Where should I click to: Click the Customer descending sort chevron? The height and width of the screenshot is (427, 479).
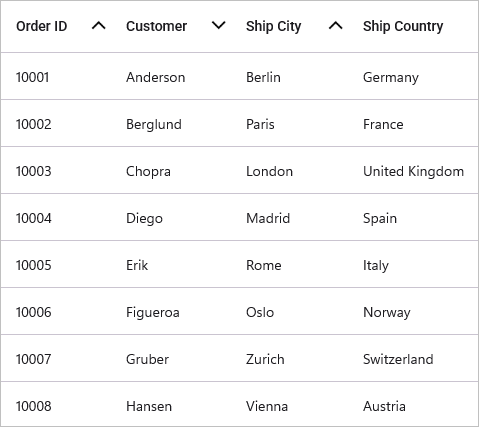click(219, 25)
